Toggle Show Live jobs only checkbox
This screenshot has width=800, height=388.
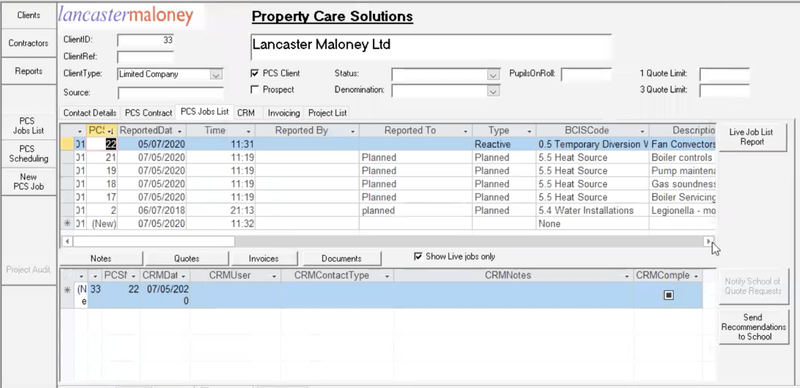(x=418, y=257)
